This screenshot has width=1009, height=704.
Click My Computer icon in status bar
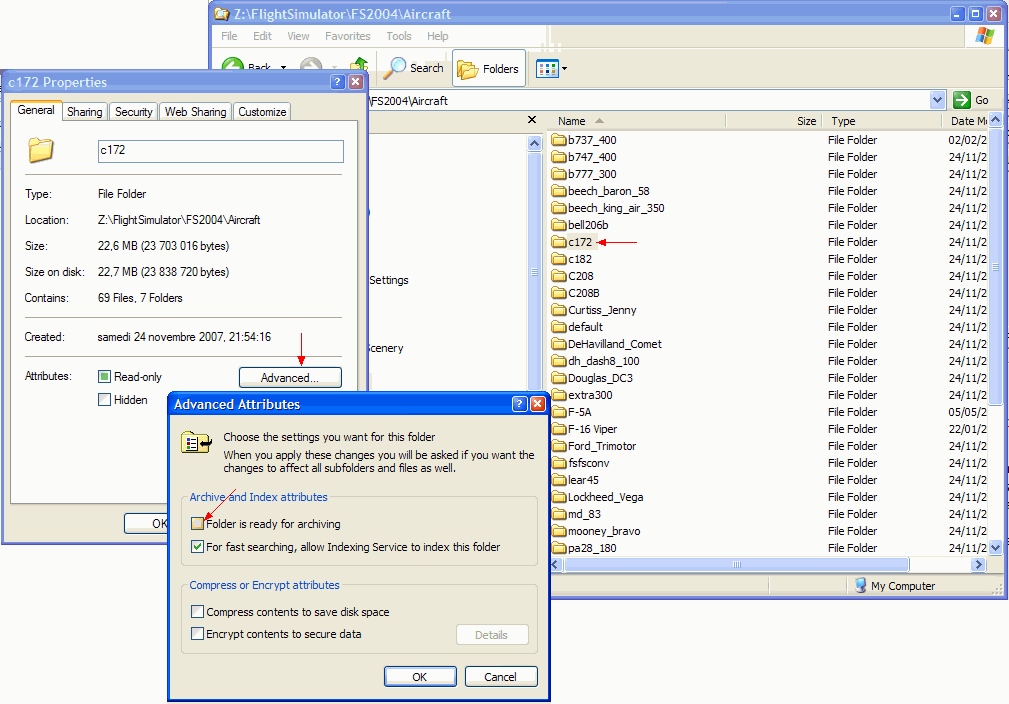pos(860,585)
